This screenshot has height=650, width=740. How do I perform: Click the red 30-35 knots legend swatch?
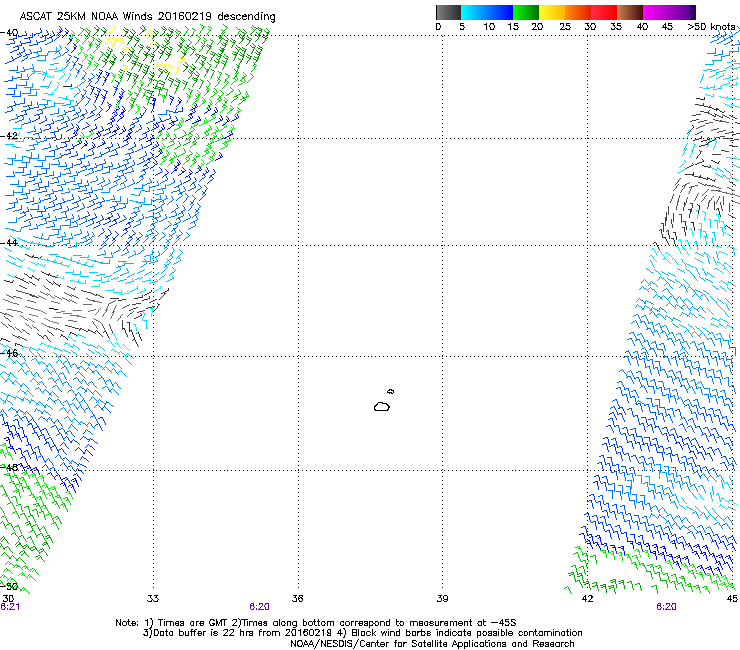pyautogui.click(x=604, y=12)
